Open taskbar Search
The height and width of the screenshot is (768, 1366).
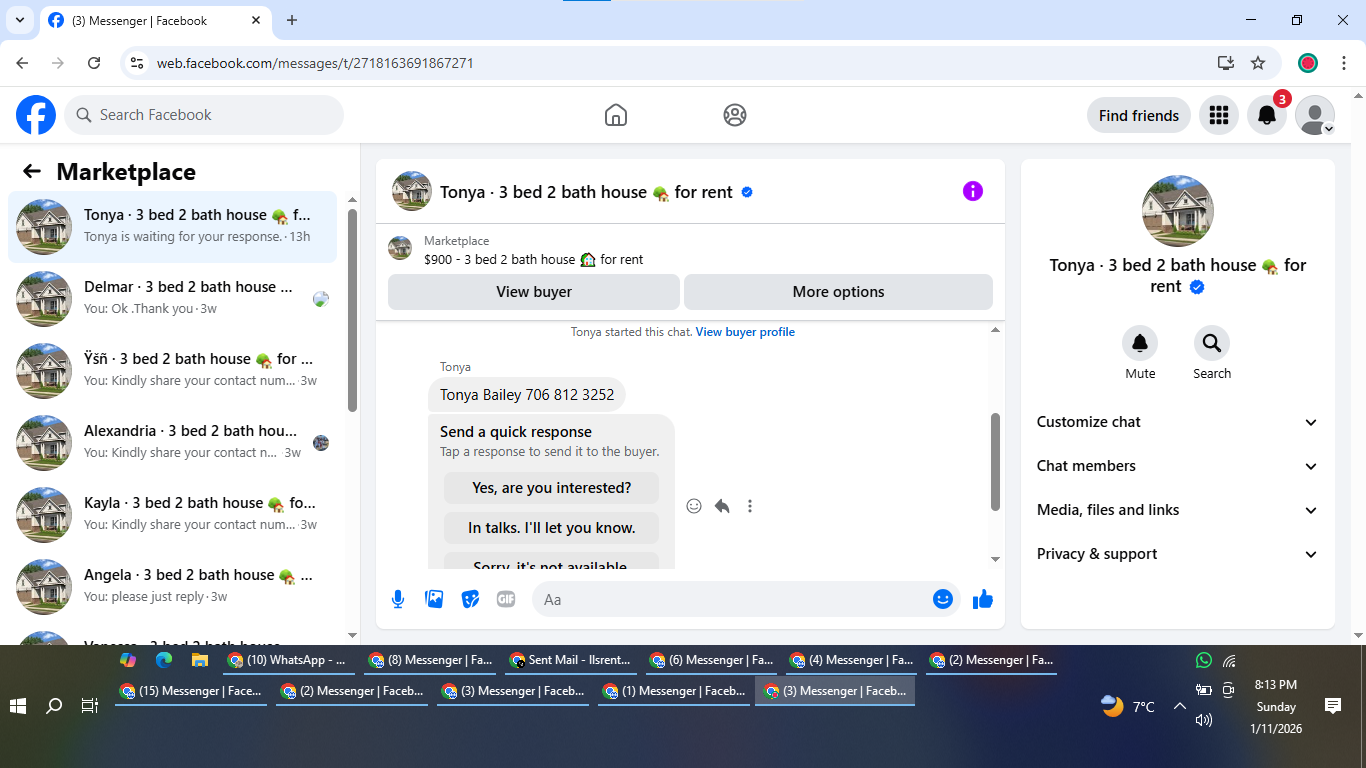click(x=54, y=706)
